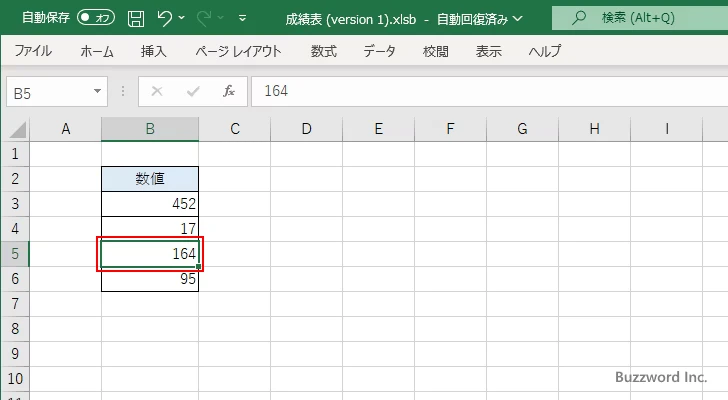Select column C header
Viewport: 728px width, 400px height.
tap(235, 129)
